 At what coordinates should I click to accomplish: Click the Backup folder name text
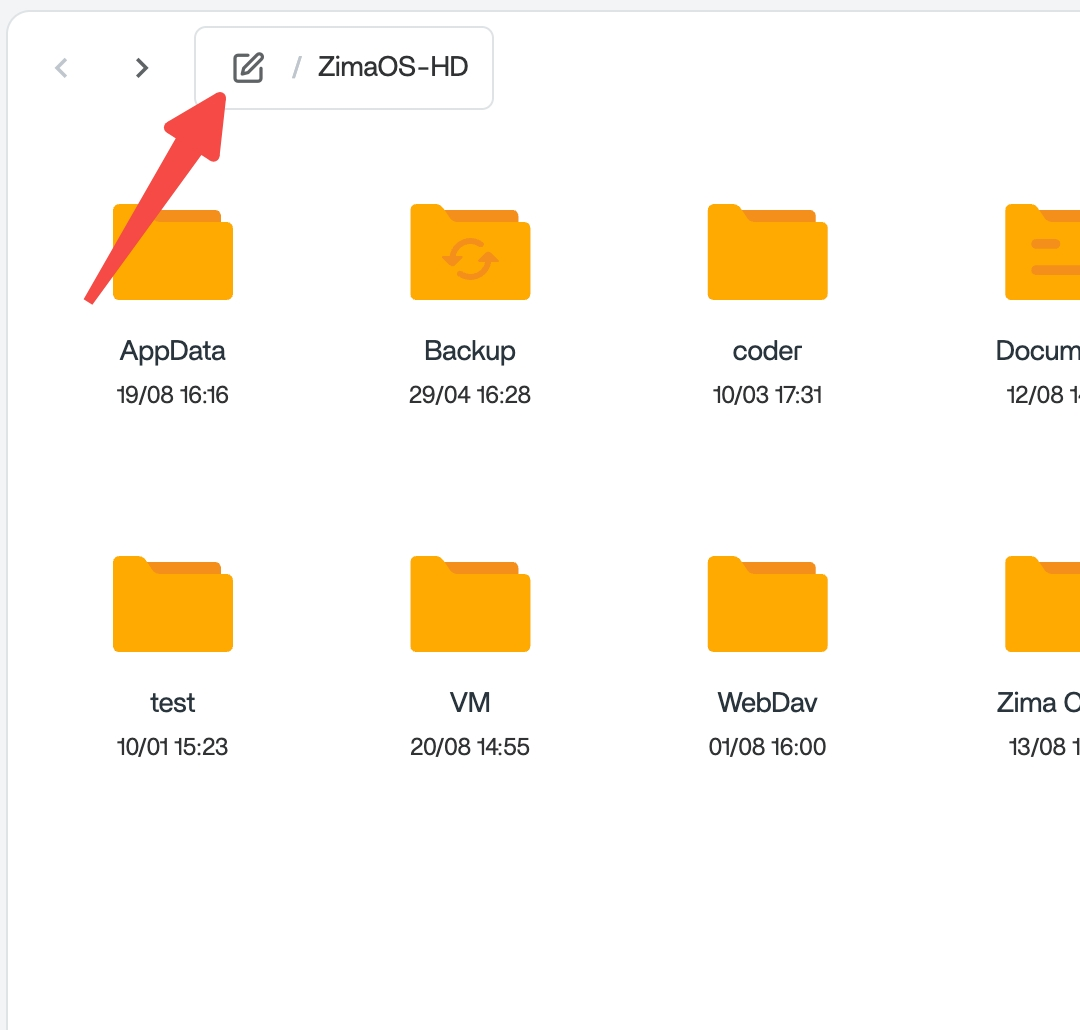coord(470,351)
